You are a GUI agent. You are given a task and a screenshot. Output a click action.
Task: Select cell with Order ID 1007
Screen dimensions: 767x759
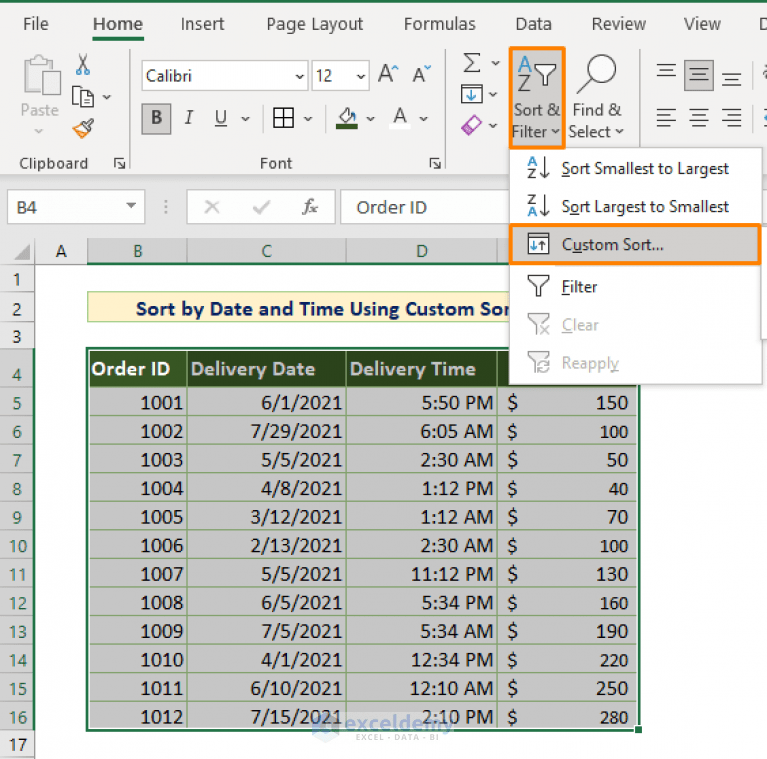[x=138, y=574]
